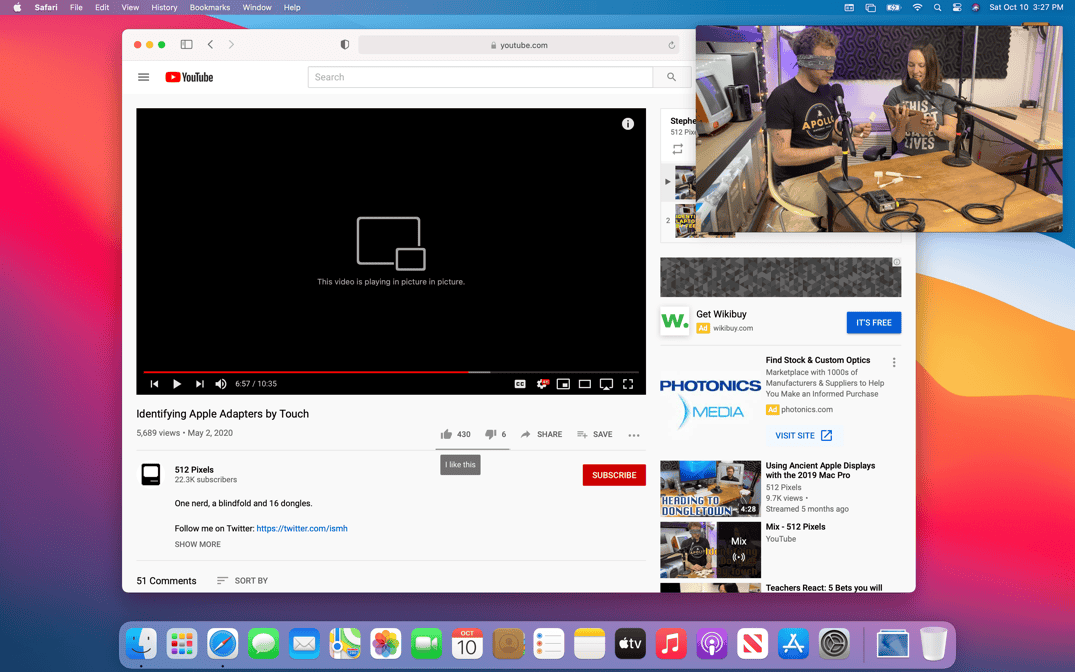
Task: Share this video
Action: pos(541,434)
